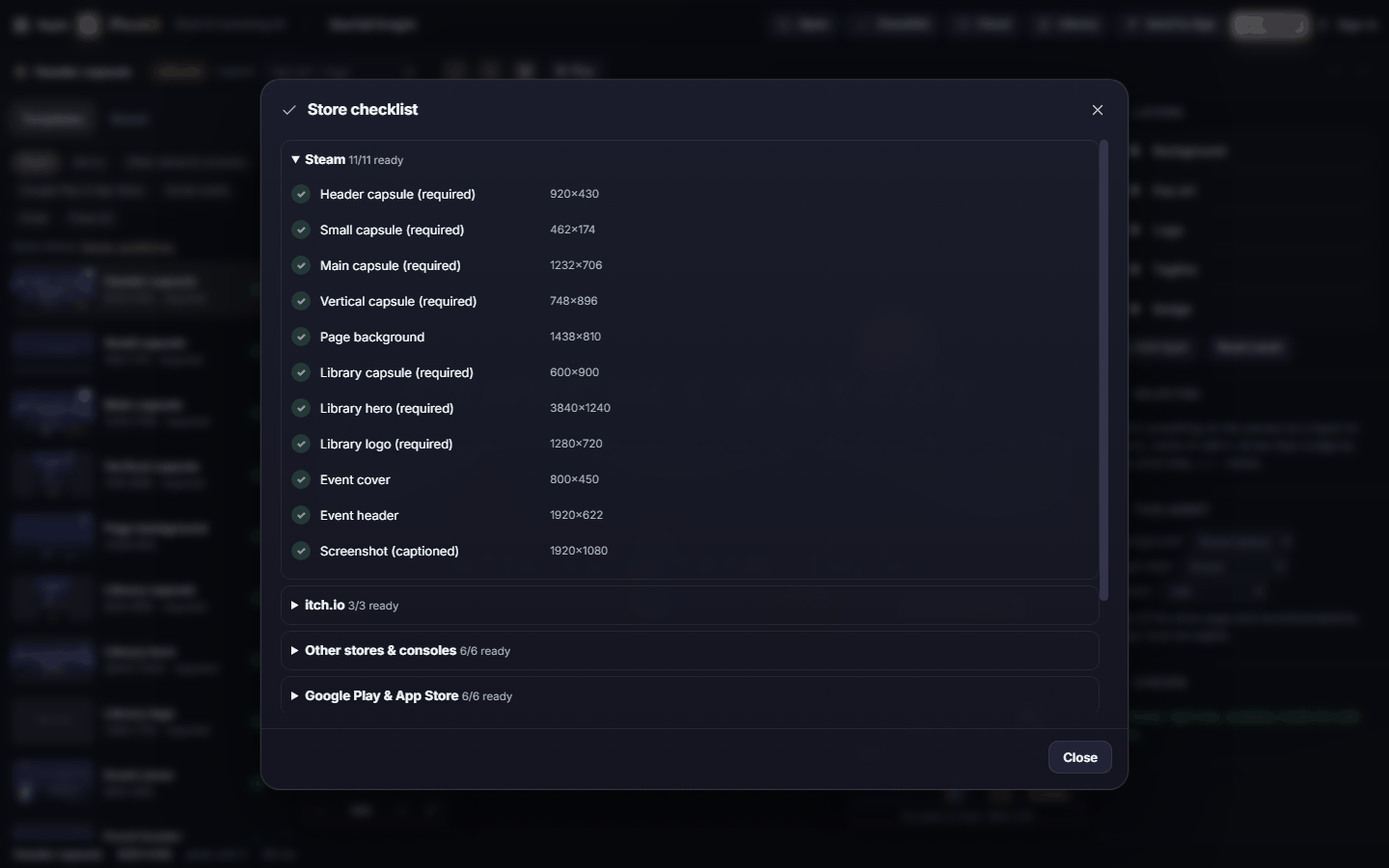1389x868 pixels.
Task: Click the Close button in the dialog footer
Action: (x=1080, y=757)
